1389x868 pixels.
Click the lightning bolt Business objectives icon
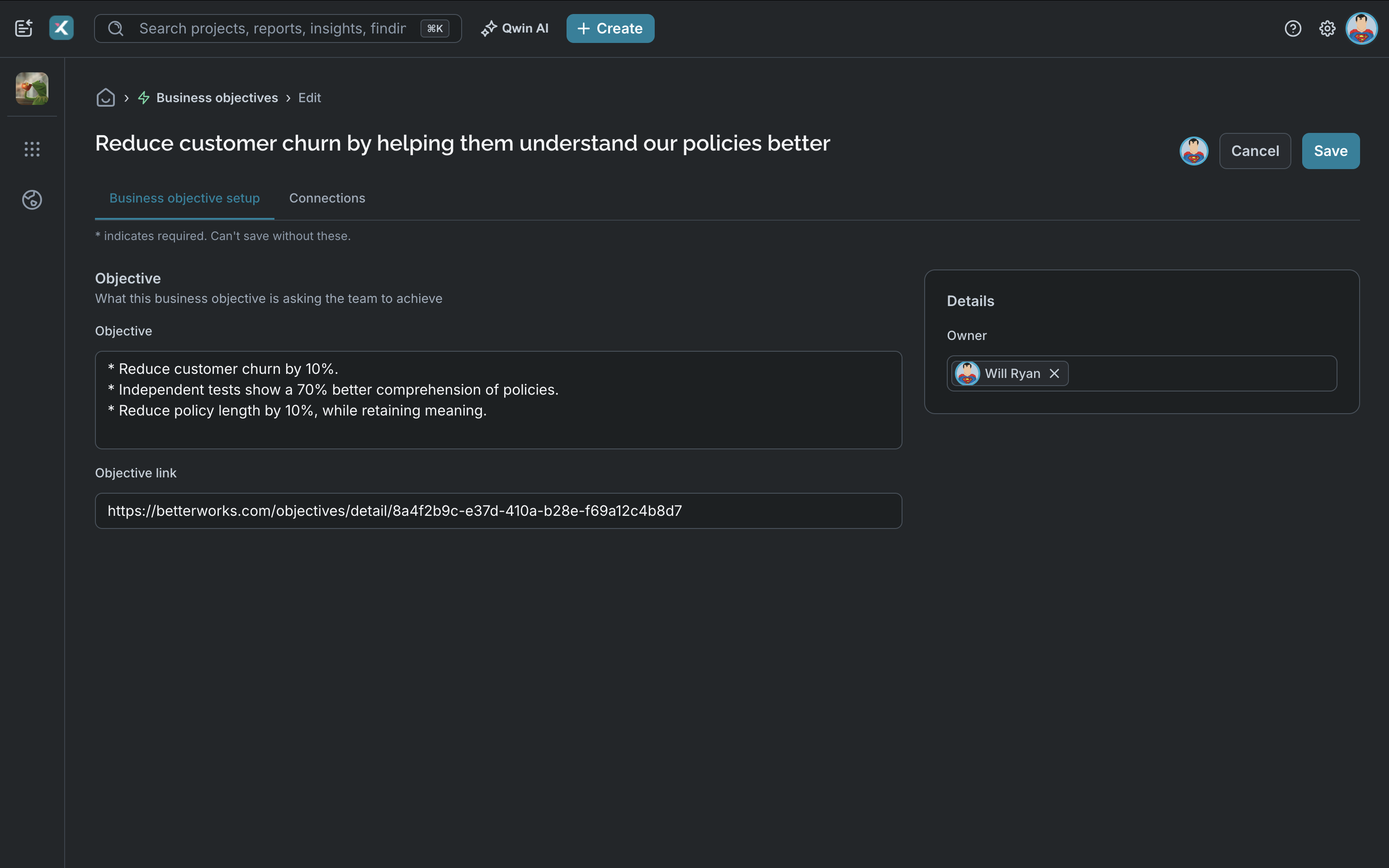tap(144, 98)
